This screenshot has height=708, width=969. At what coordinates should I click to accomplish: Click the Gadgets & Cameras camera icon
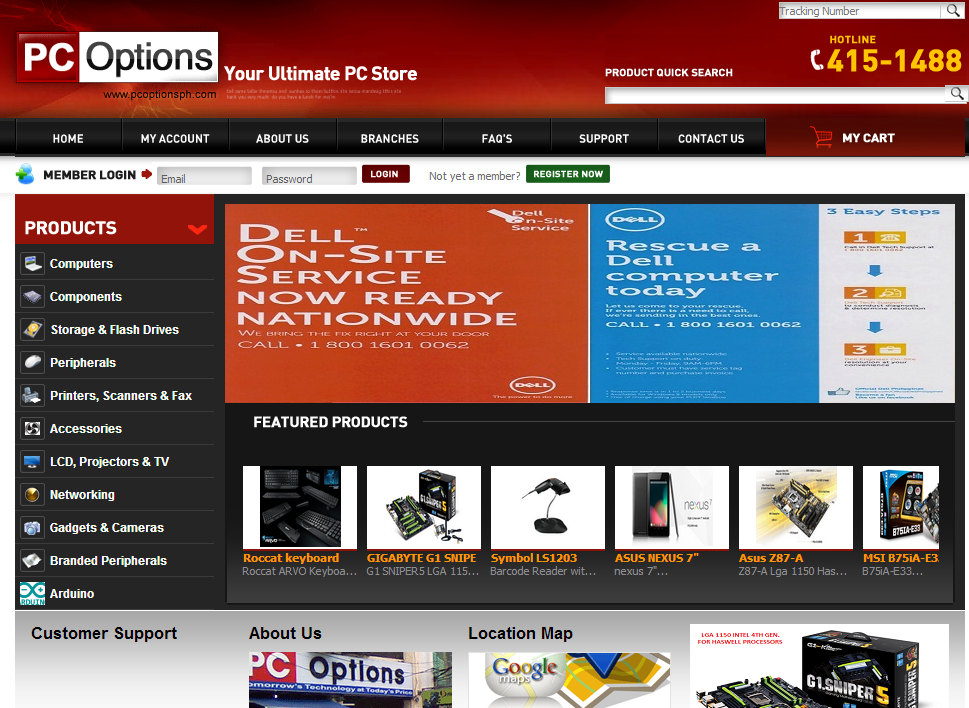[32, 528]
